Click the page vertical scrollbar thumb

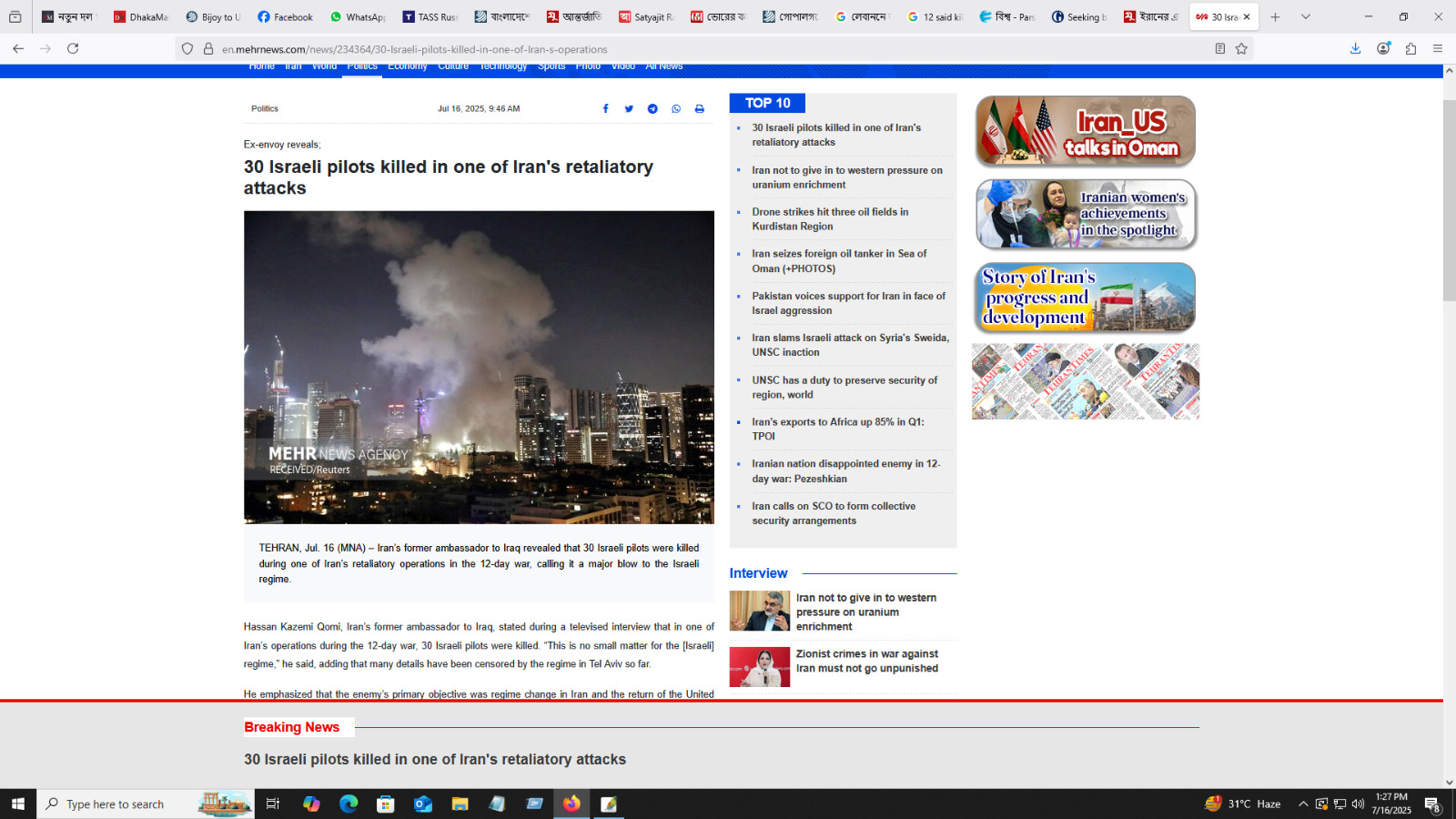pyautogui.click(x=1449, y=200)
